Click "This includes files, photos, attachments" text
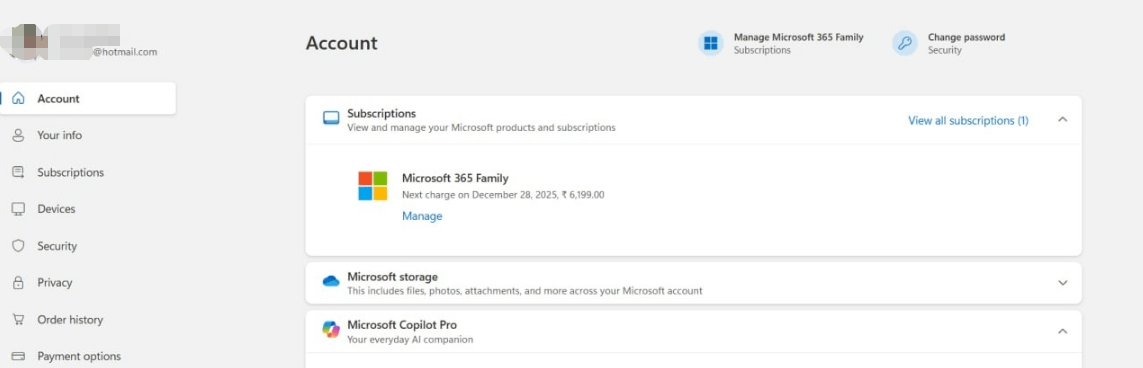This screenshot has height=368, width=1143. tap(525, 291)
